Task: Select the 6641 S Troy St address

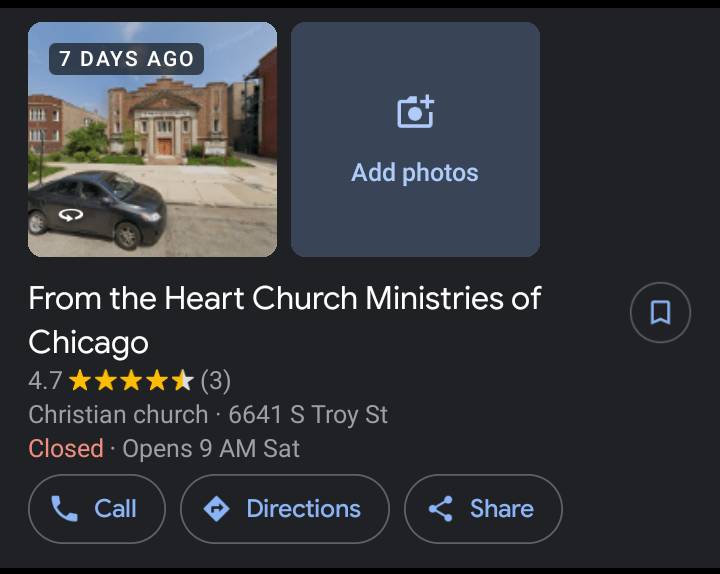Action: click(308, 415)
